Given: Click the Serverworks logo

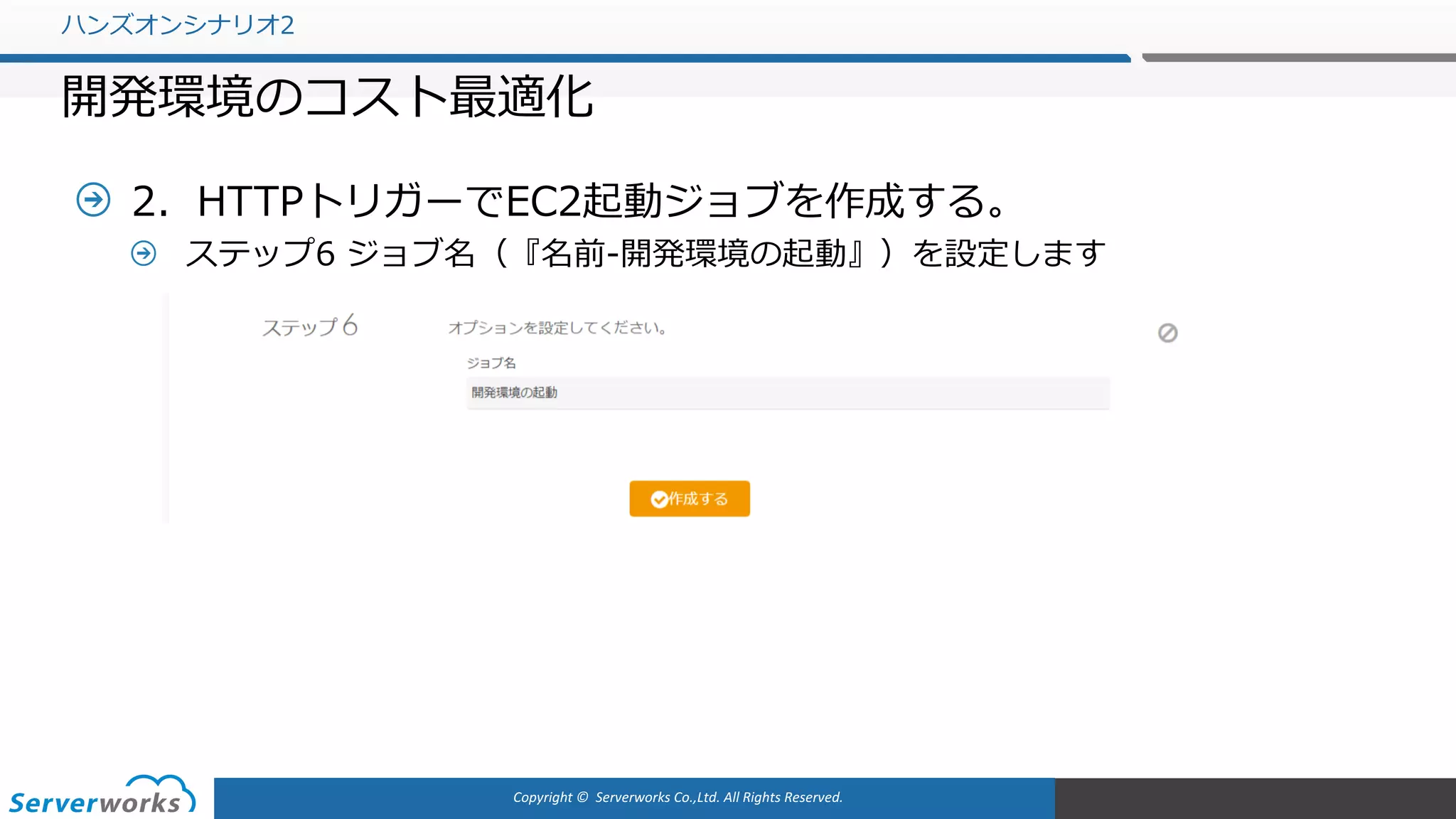Looking at the screenshot, I should tap(102, 796).
